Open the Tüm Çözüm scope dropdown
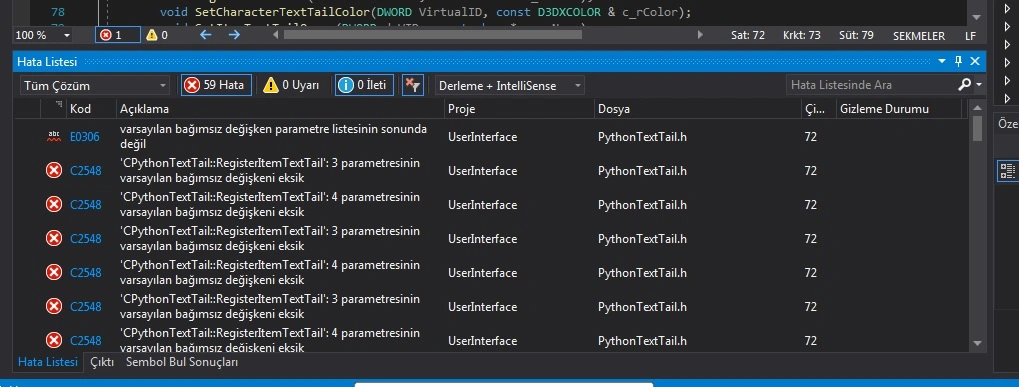 pos(95,86)
